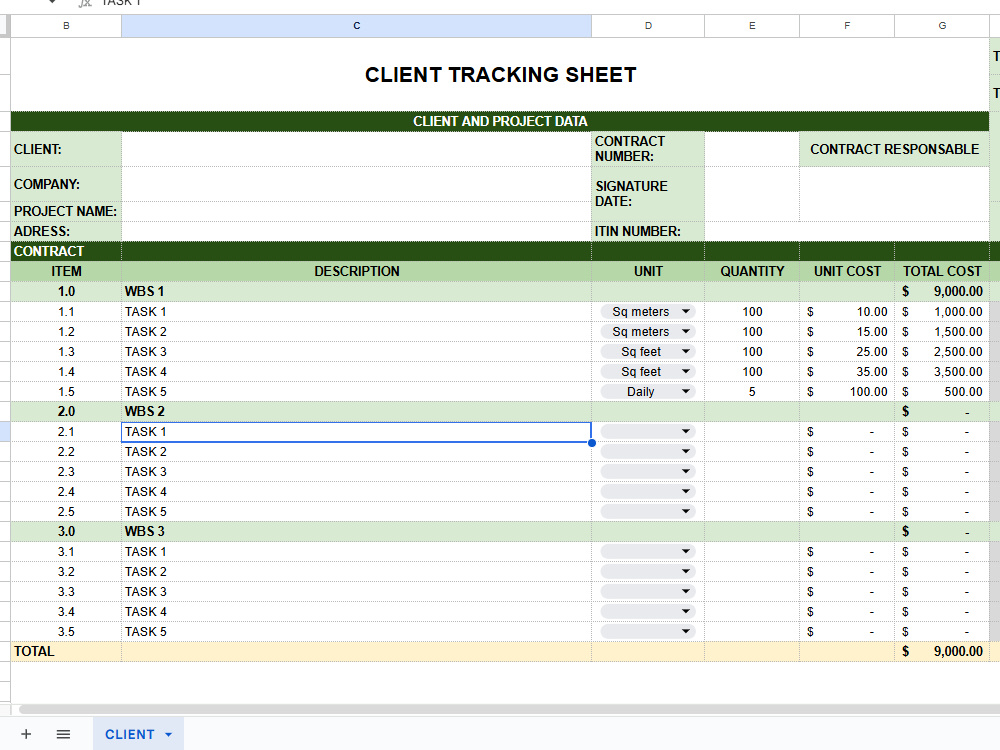
Task: Open unit dropdown for item 1.4
Action: click(686, 371)
